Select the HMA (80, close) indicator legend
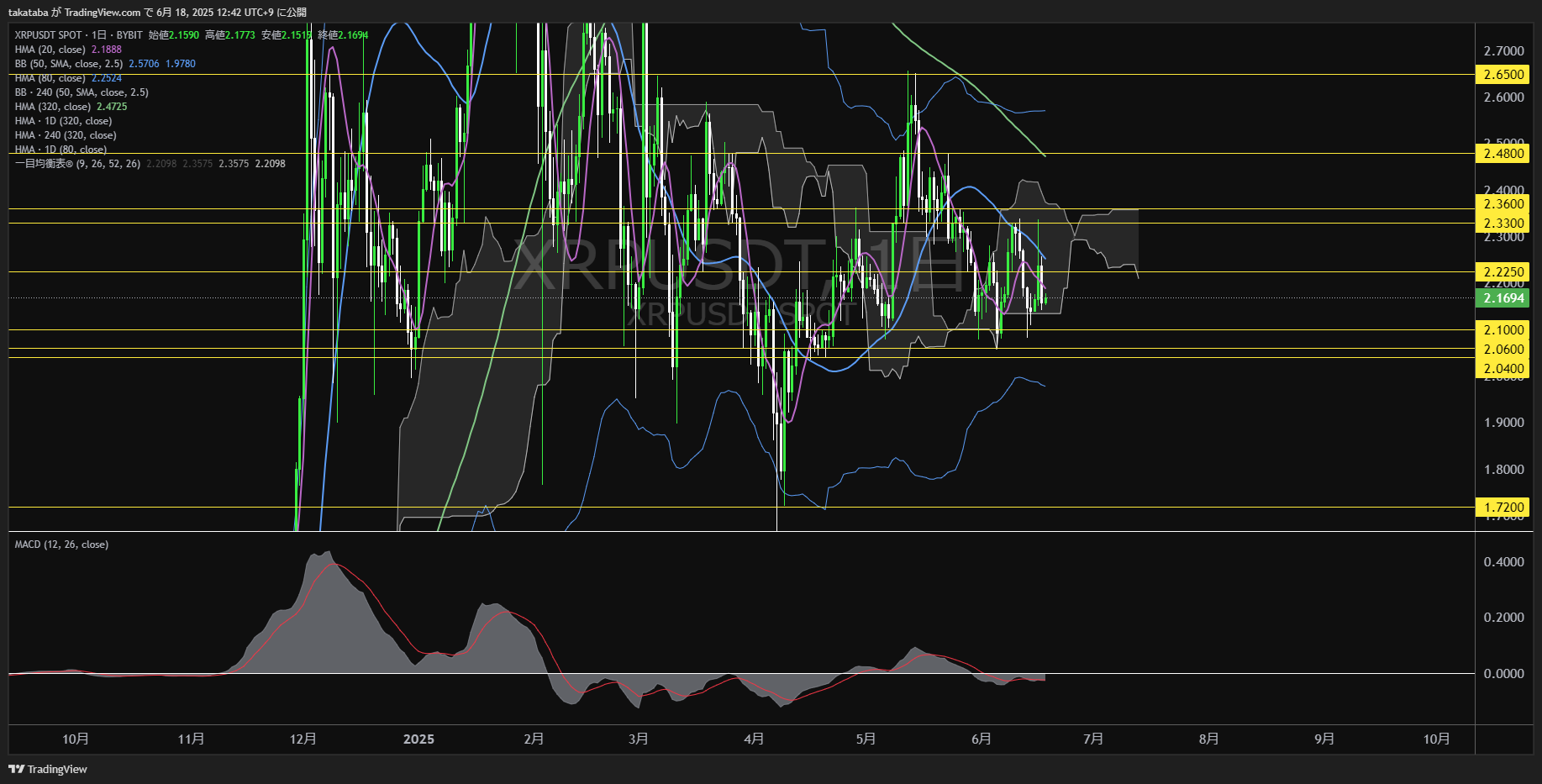Viewport: 1542px width, 784px height. [50, 78]
